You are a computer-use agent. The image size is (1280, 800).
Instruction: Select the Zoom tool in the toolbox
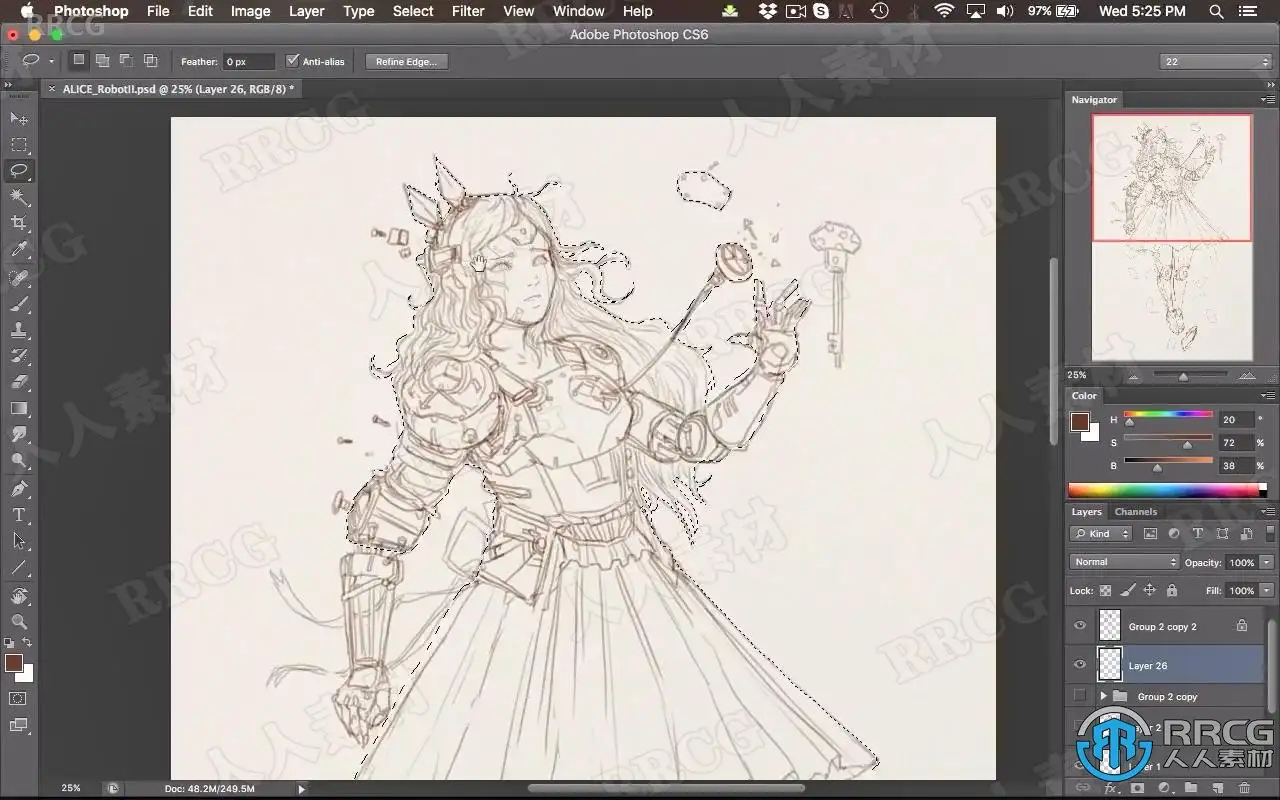(19, 622)
